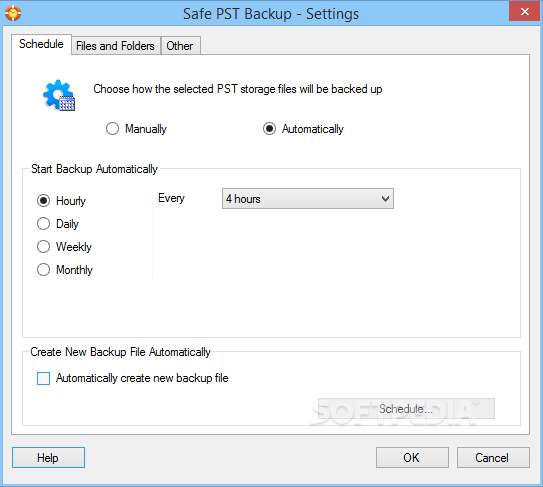Image resolution: width=543 pixels, height=487 pixels.
Task: Open the 4 hours interval dropdown
Action: [308, 199]
